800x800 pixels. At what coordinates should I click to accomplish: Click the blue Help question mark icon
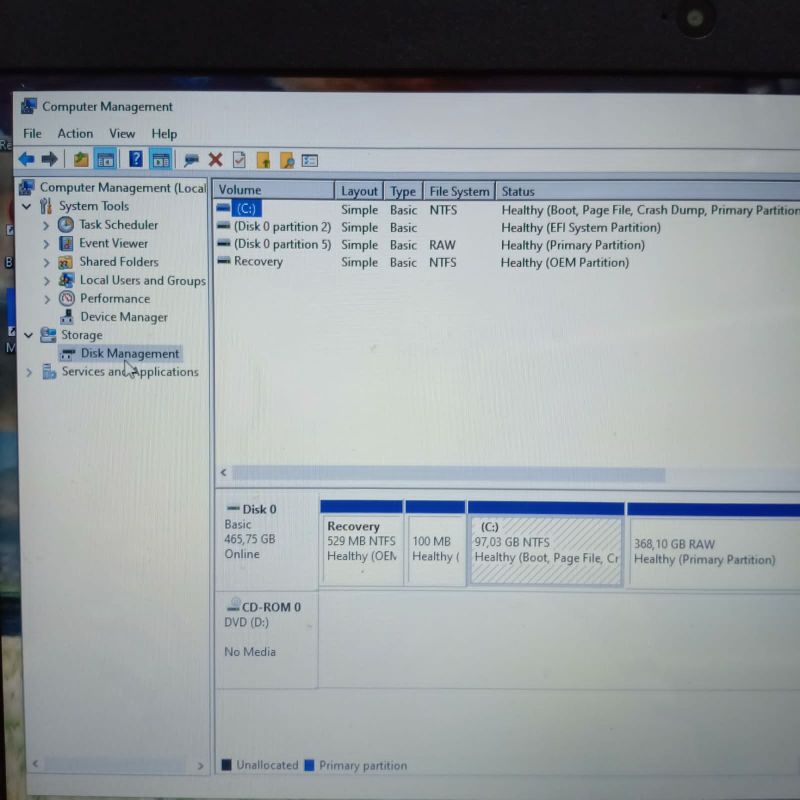click(135, 159)
